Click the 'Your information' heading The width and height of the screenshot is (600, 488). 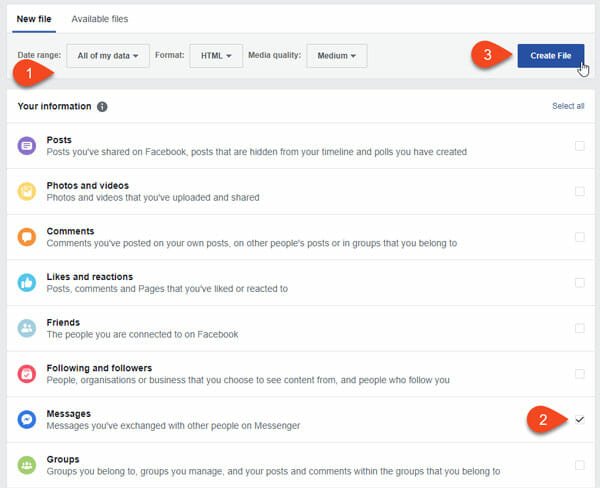pyautogui.click(x=54, y=106)
